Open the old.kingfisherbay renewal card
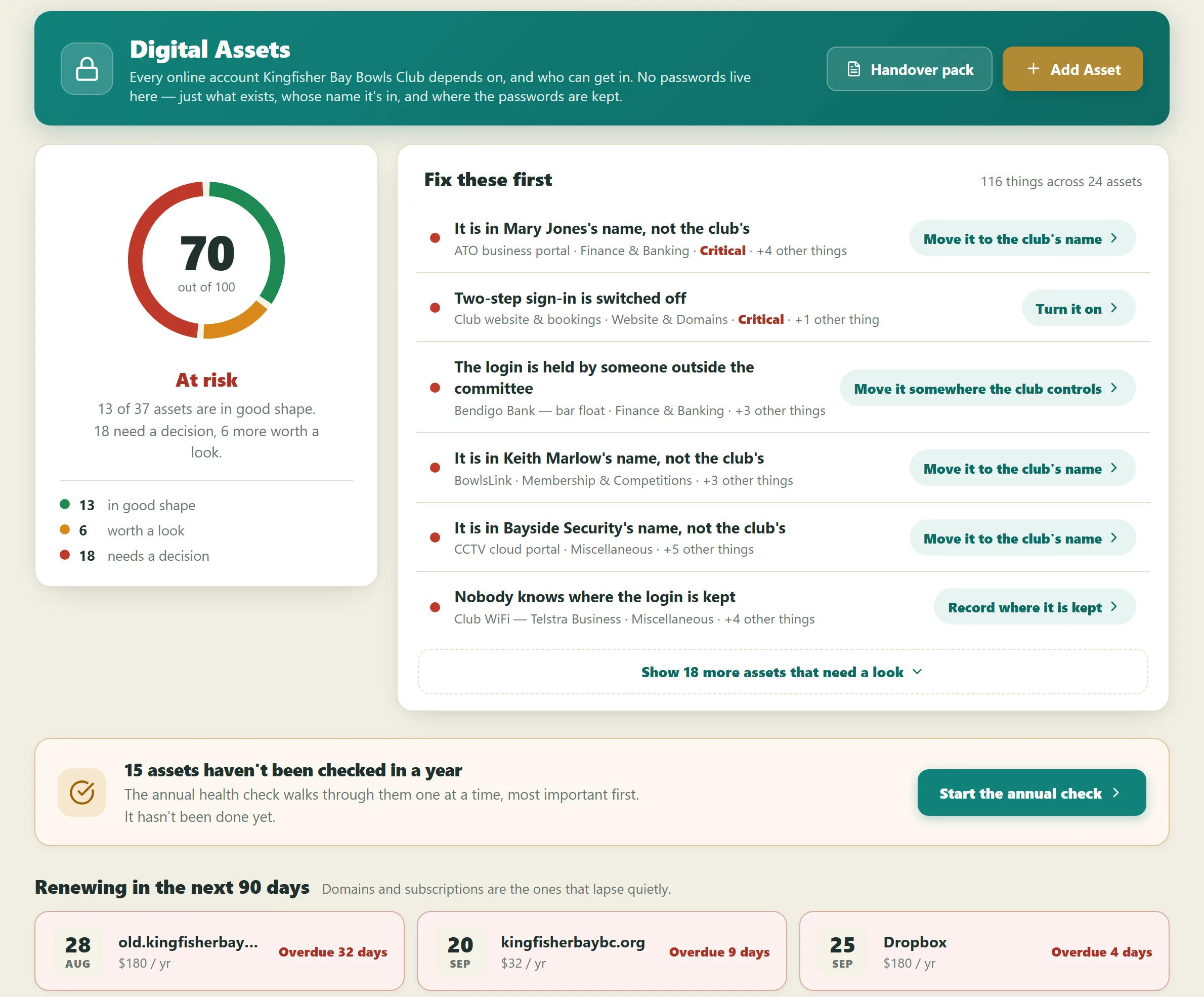 click(220, 951)
